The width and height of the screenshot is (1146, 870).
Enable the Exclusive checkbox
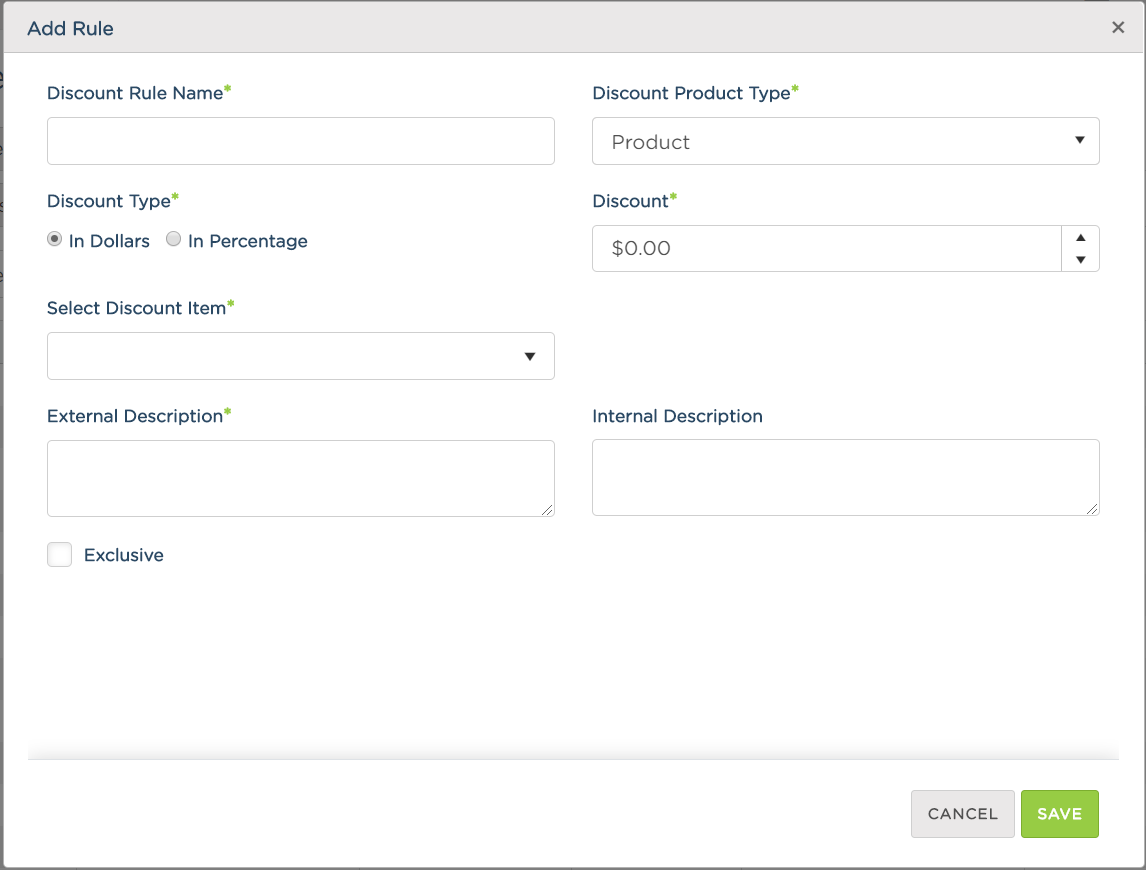60,554
